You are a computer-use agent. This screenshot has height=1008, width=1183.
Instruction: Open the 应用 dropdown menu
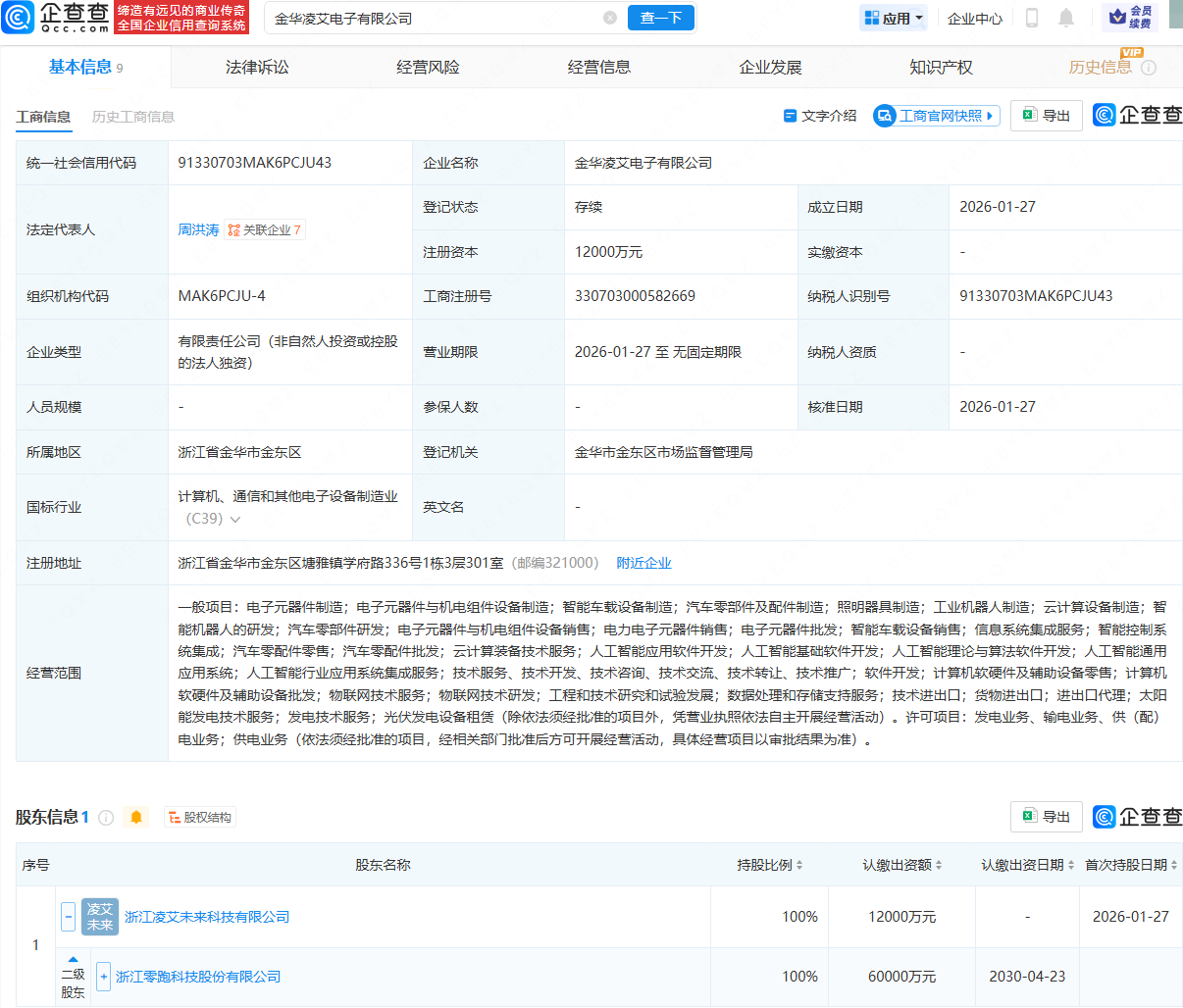[x=893, y=18]
